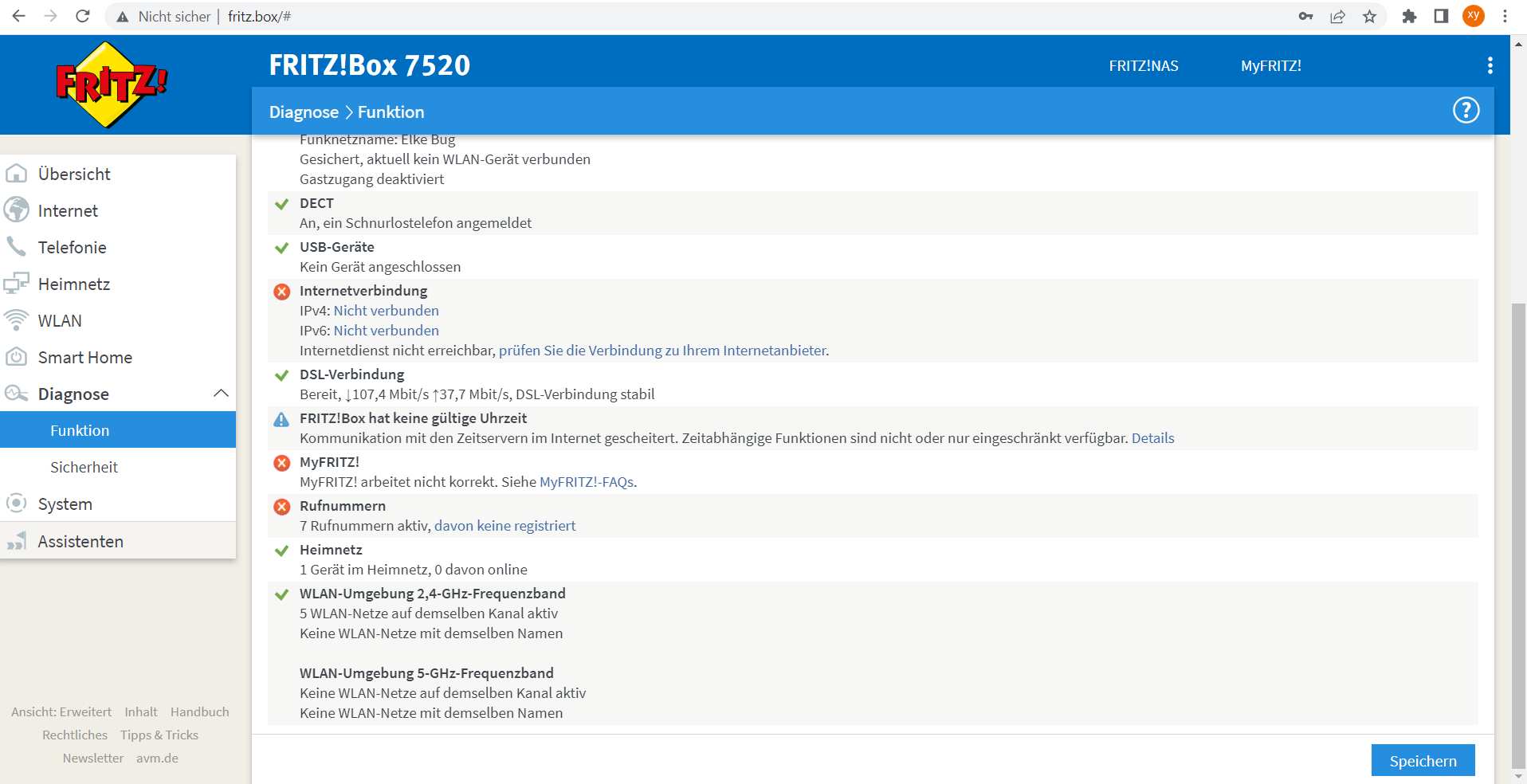Open the System menu item
The width and height of the screenshot is (1527, 784).
(118, 504)
